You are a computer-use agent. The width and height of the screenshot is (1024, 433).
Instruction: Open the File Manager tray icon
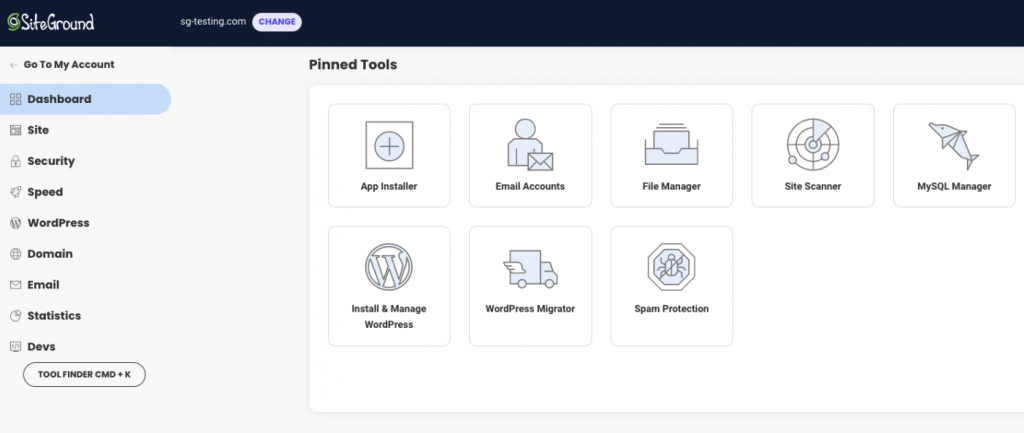pyautogui.click(x=671, y=144)
